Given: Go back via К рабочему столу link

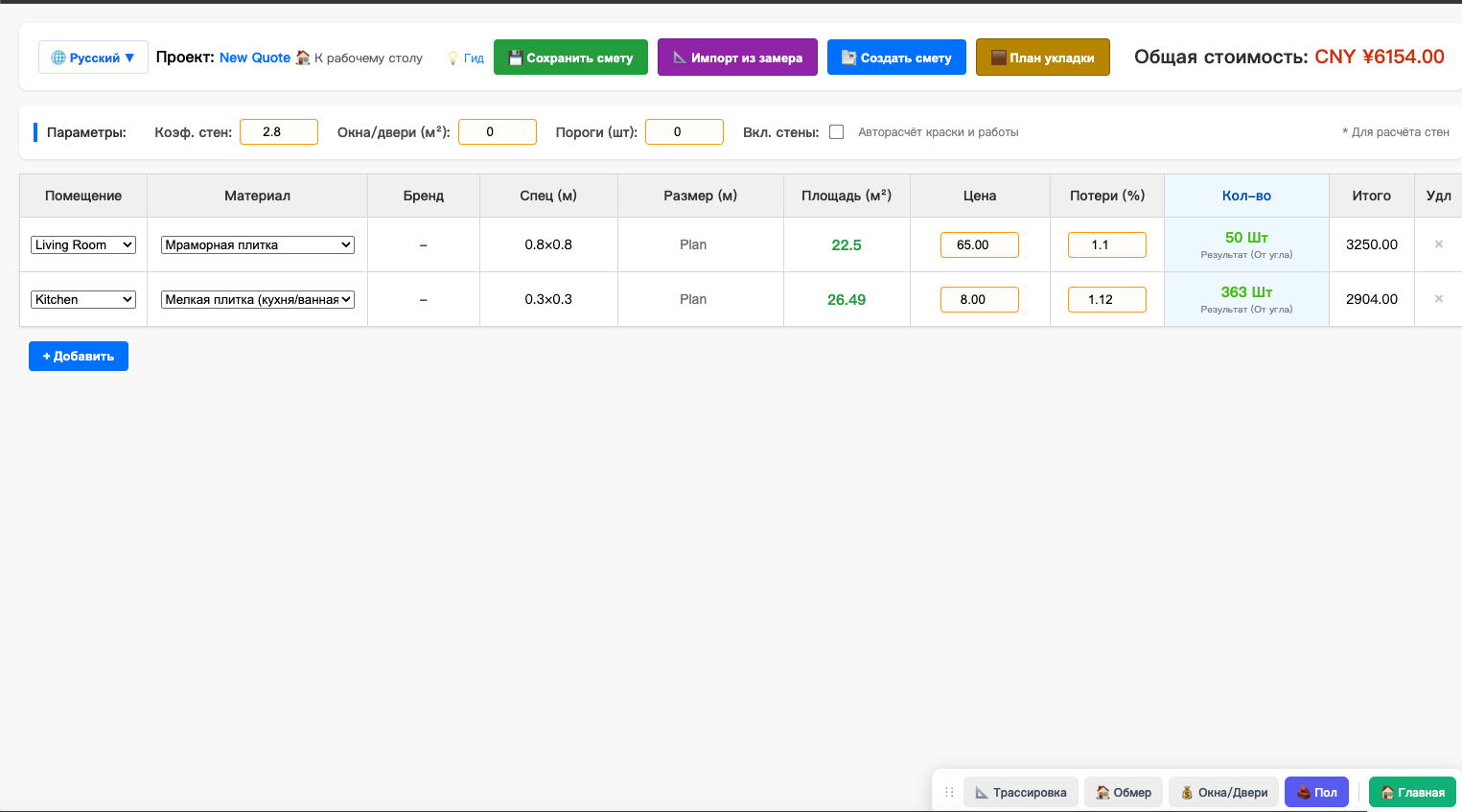Looking at the screenshot, I should click(x=360, y=58).
